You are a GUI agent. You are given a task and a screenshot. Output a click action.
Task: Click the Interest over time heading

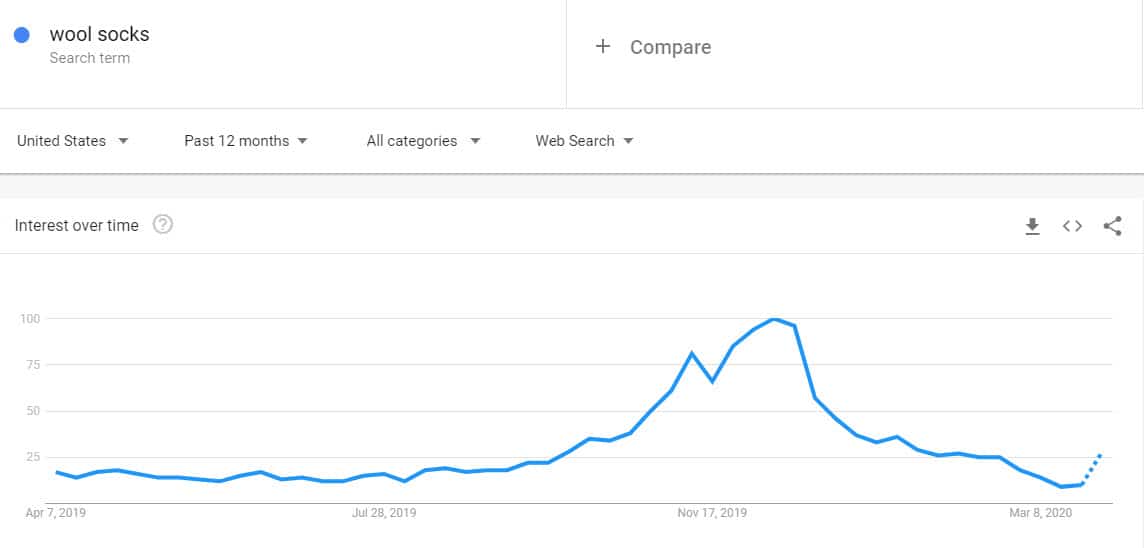[77, 225]
